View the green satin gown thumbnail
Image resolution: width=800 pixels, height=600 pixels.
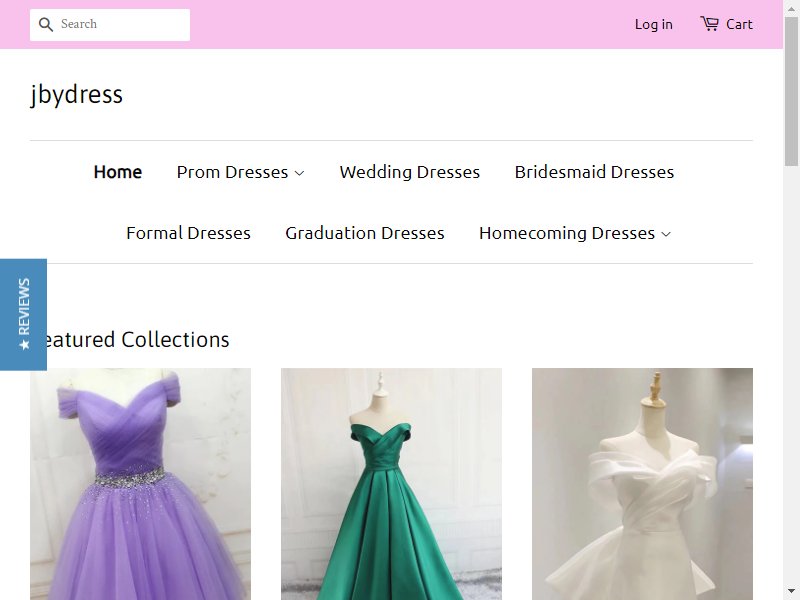(x=391, y=484)
